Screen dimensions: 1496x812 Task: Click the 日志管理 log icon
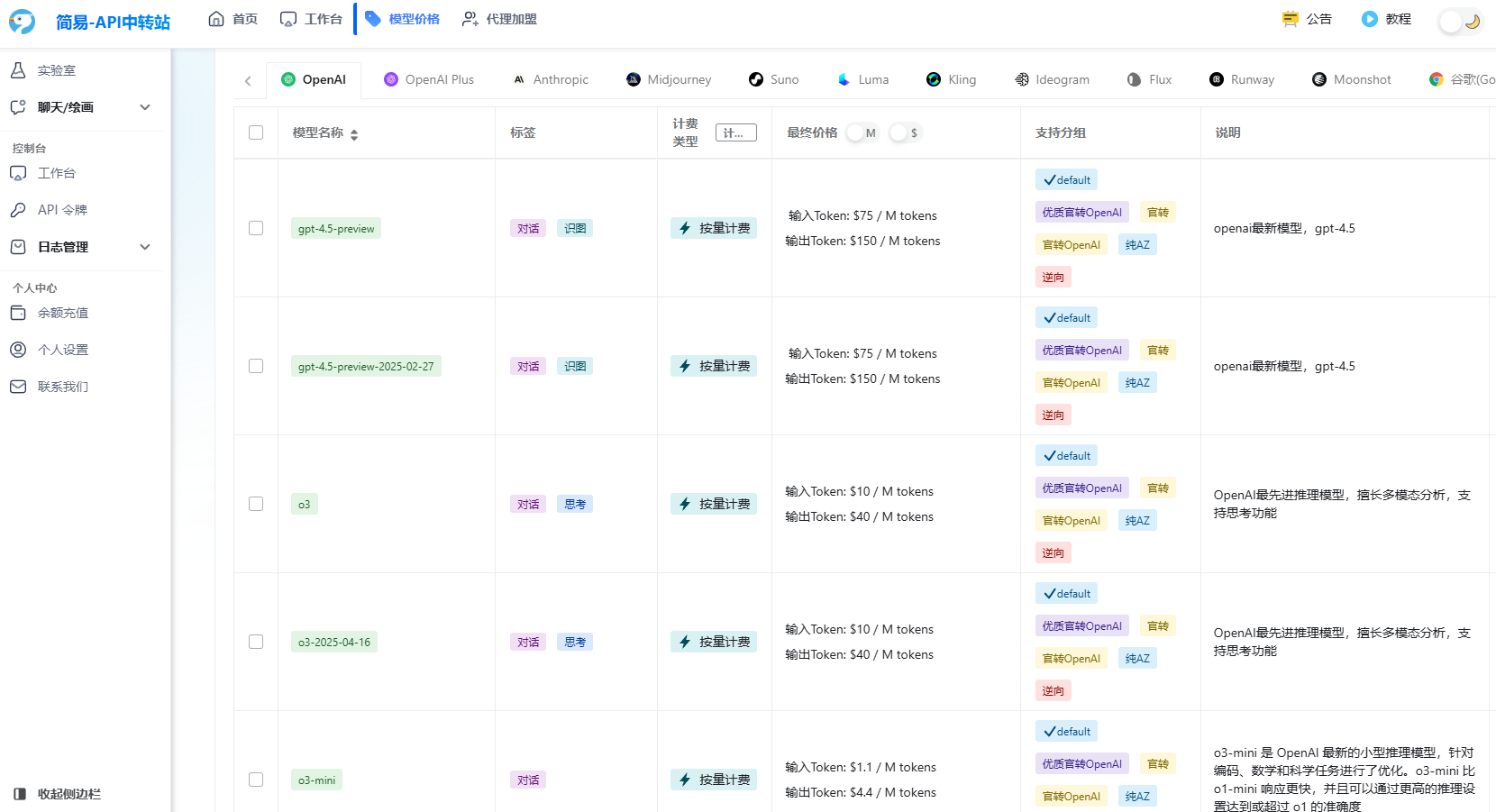18,247
